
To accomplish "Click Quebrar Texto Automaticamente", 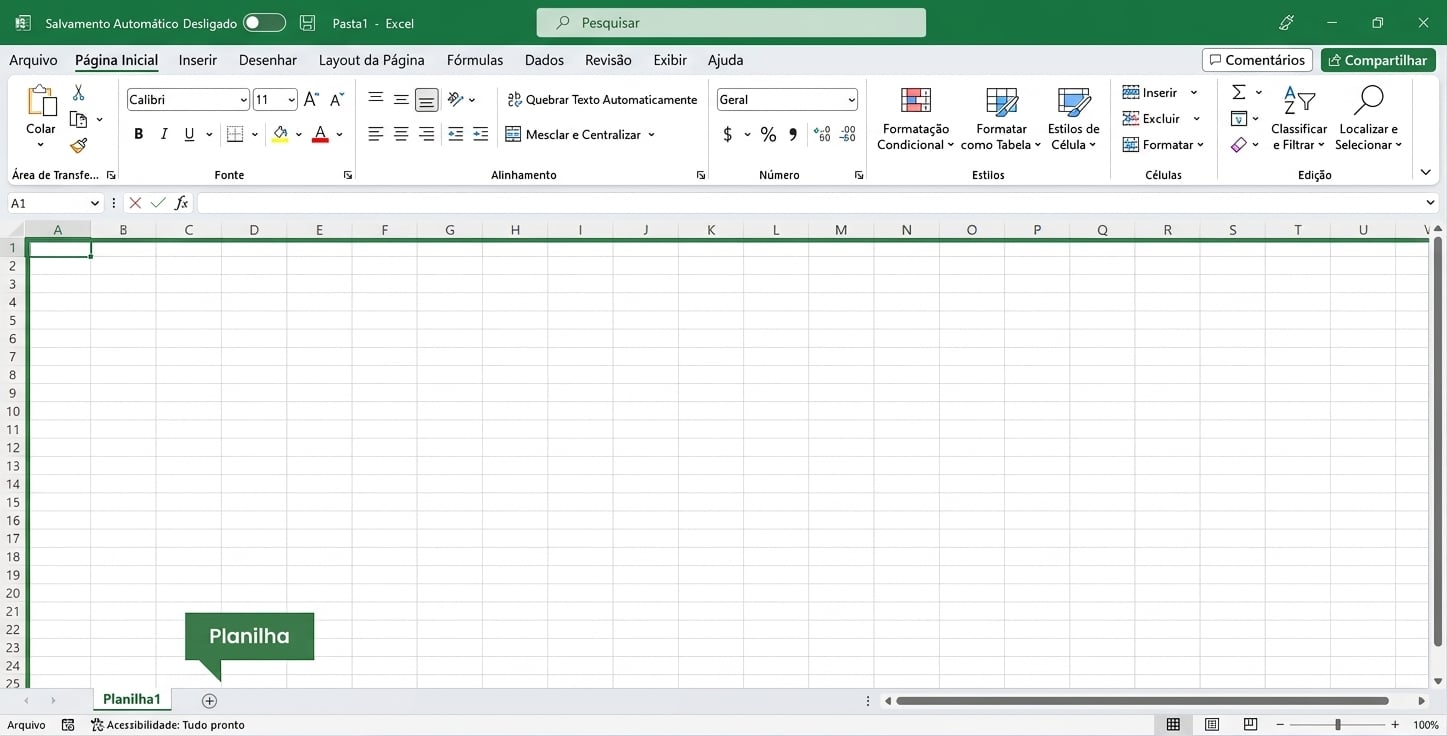I will pos(602,99).
